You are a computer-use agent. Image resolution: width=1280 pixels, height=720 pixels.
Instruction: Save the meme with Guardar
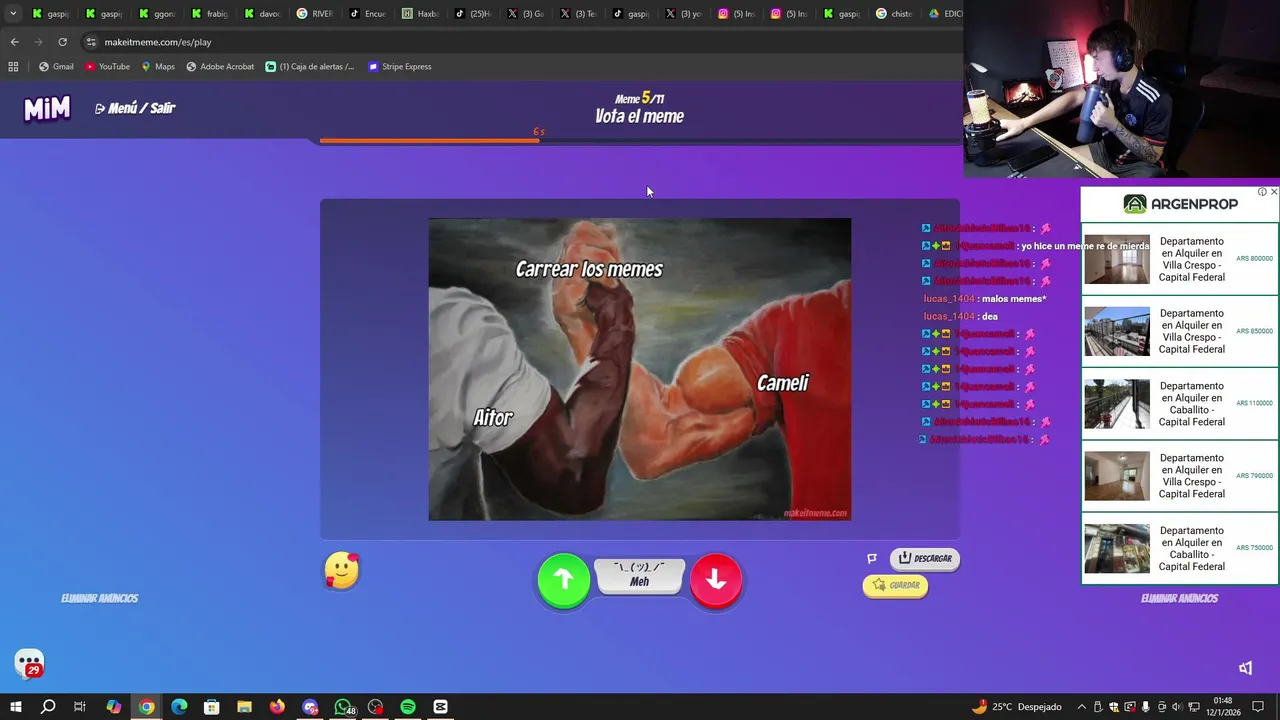(x=896, y=585)
